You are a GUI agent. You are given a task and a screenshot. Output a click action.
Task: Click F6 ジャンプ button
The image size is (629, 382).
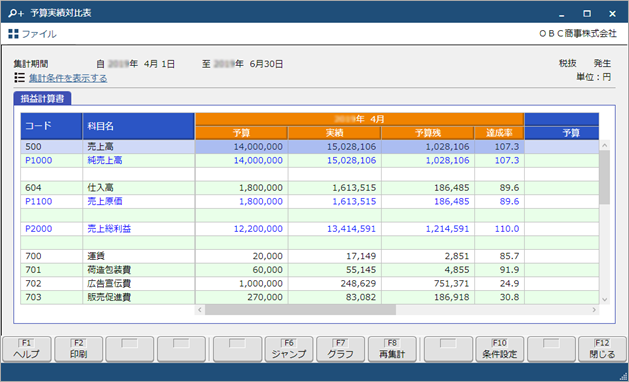289,349
